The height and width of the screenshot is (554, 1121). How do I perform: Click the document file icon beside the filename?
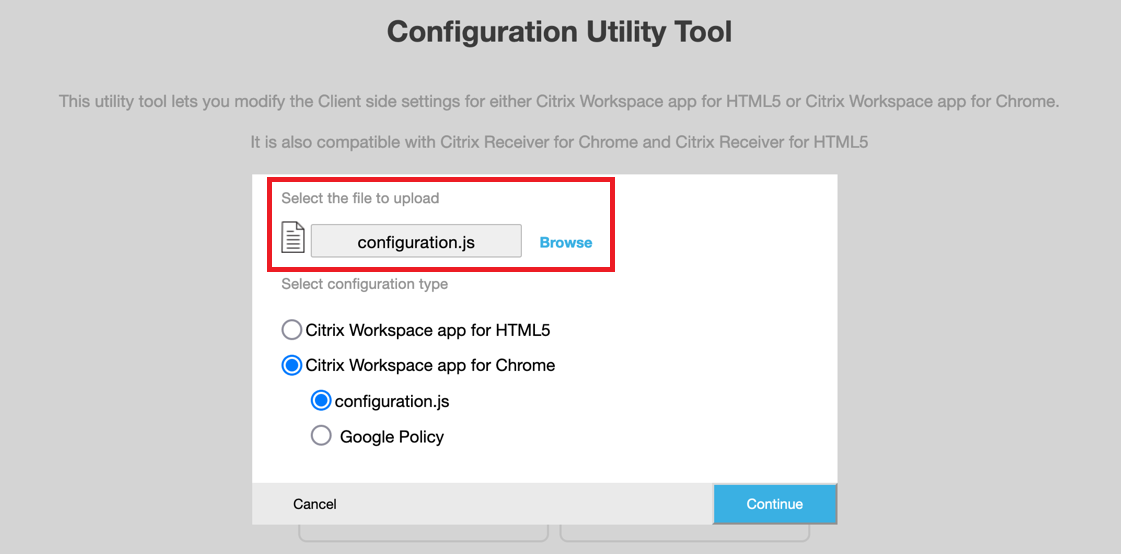coord(292,239)
